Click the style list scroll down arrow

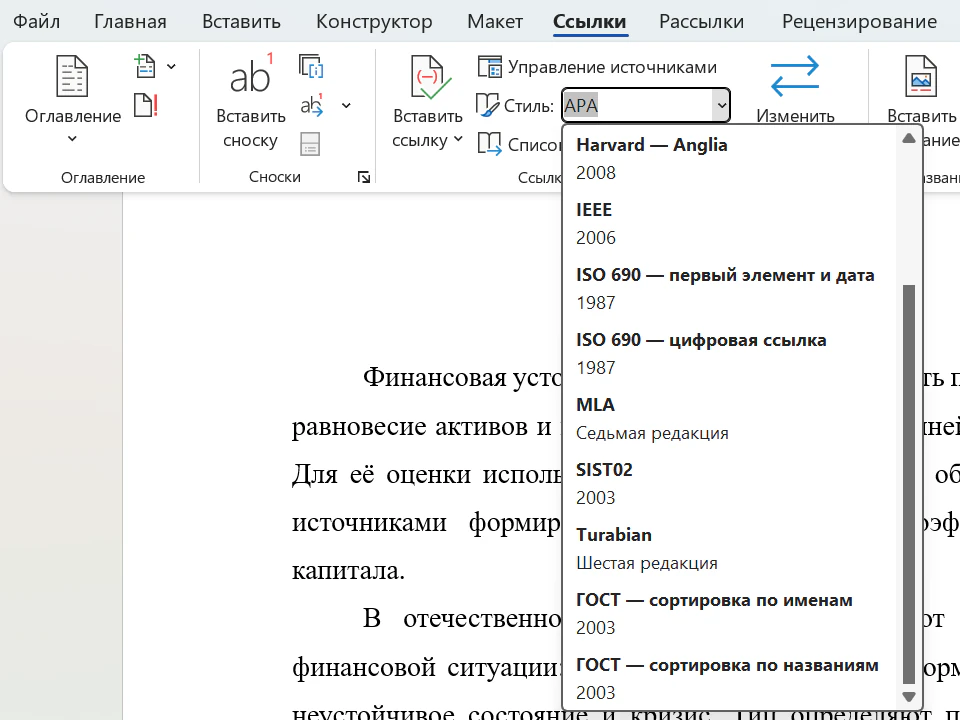pos(909,697)
